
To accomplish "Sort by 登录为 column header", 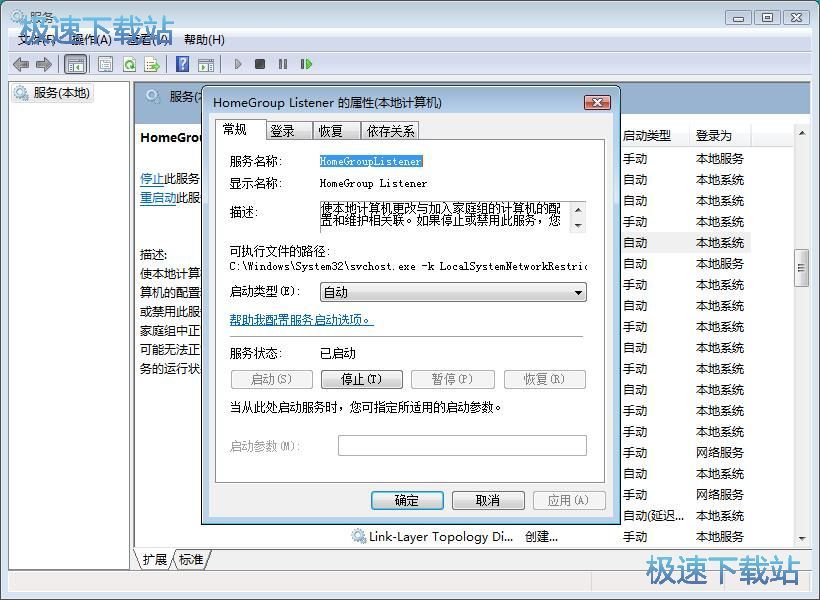I will point(720,135).
